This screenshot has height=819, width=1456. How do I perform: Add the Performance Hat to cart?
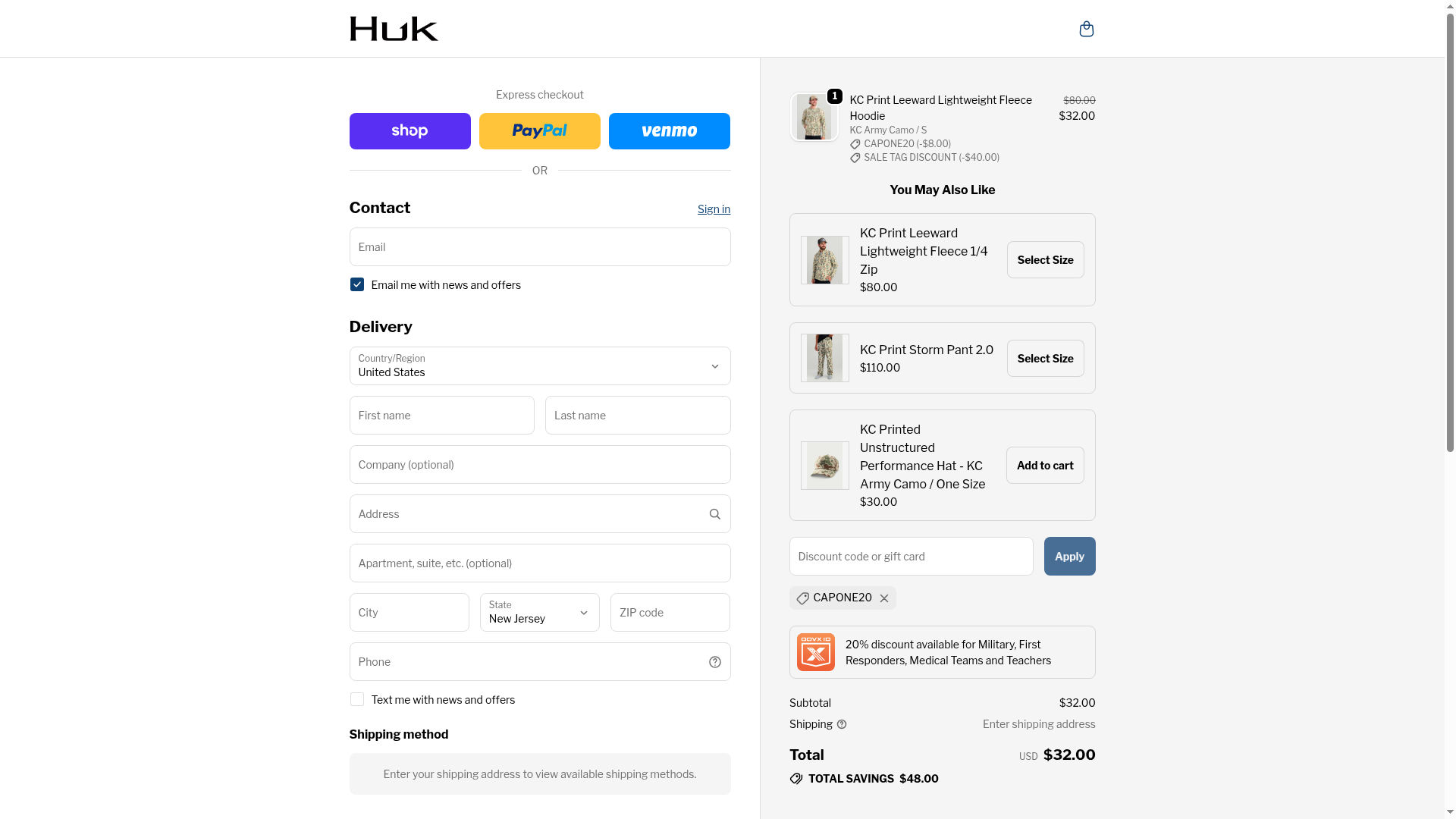click(1045, 466)
